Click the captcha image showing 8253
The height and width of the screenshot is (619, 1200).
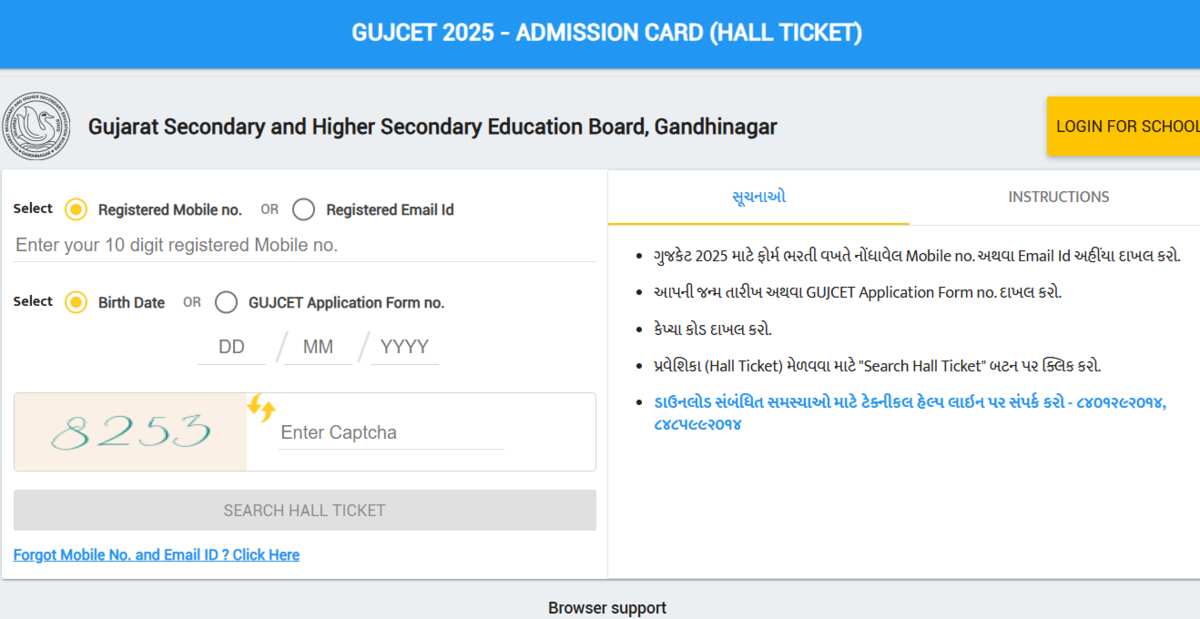(130, 432)
